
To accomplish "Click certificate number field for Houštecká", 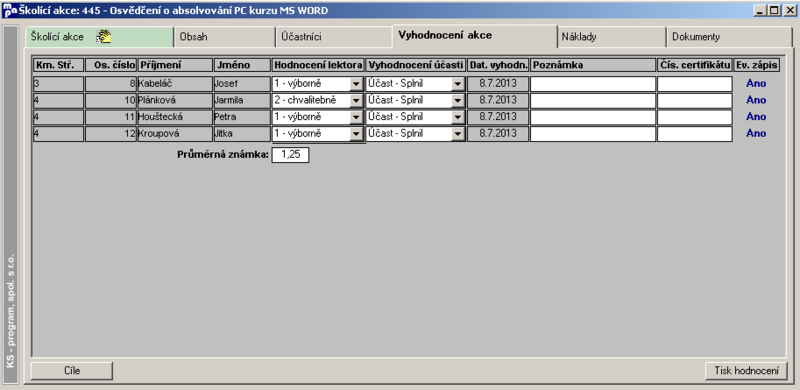I will coord(694,117).
